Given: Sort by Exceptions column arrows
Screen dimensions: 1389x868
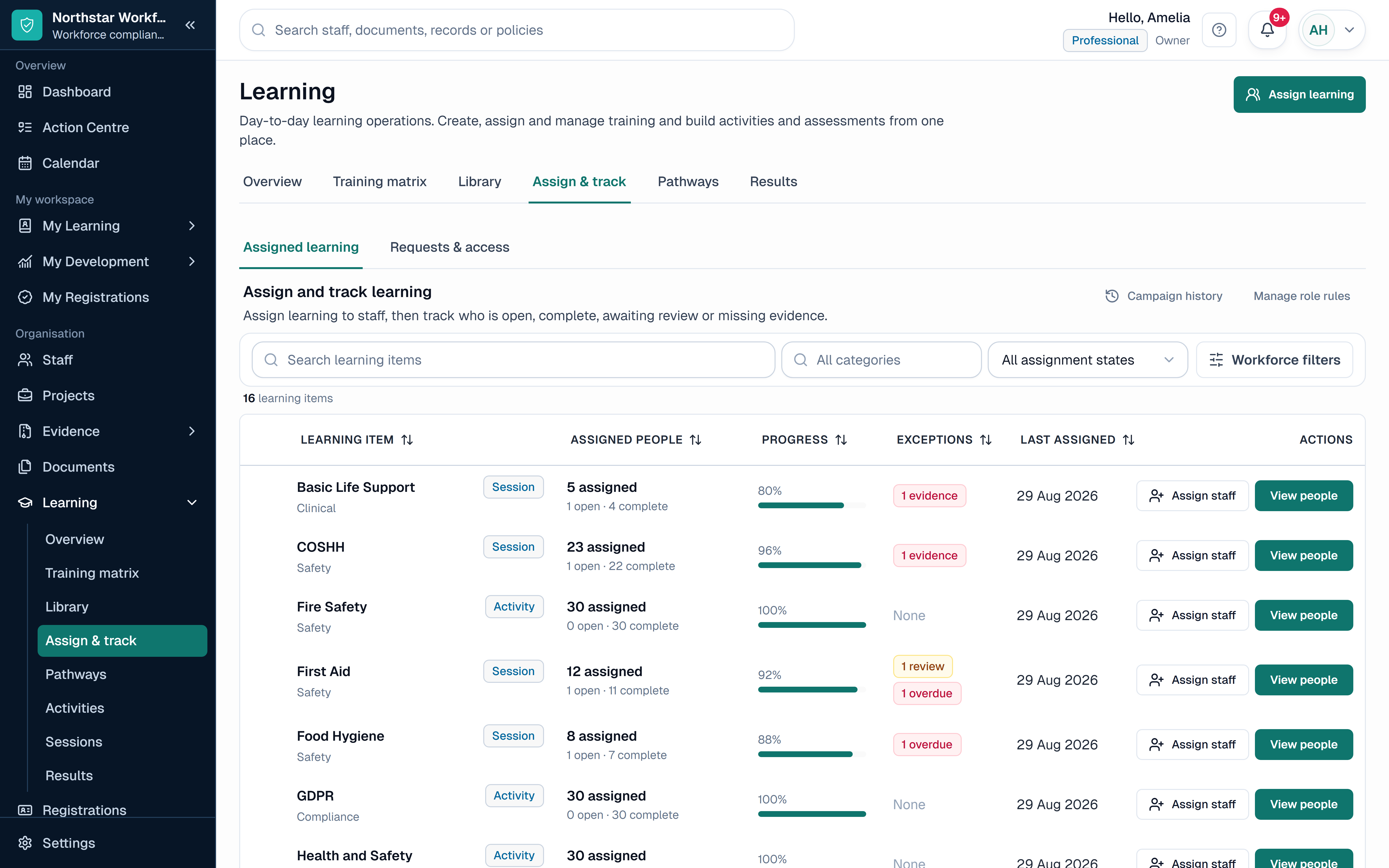Looking at the screenshot, I should pos(986,440).
